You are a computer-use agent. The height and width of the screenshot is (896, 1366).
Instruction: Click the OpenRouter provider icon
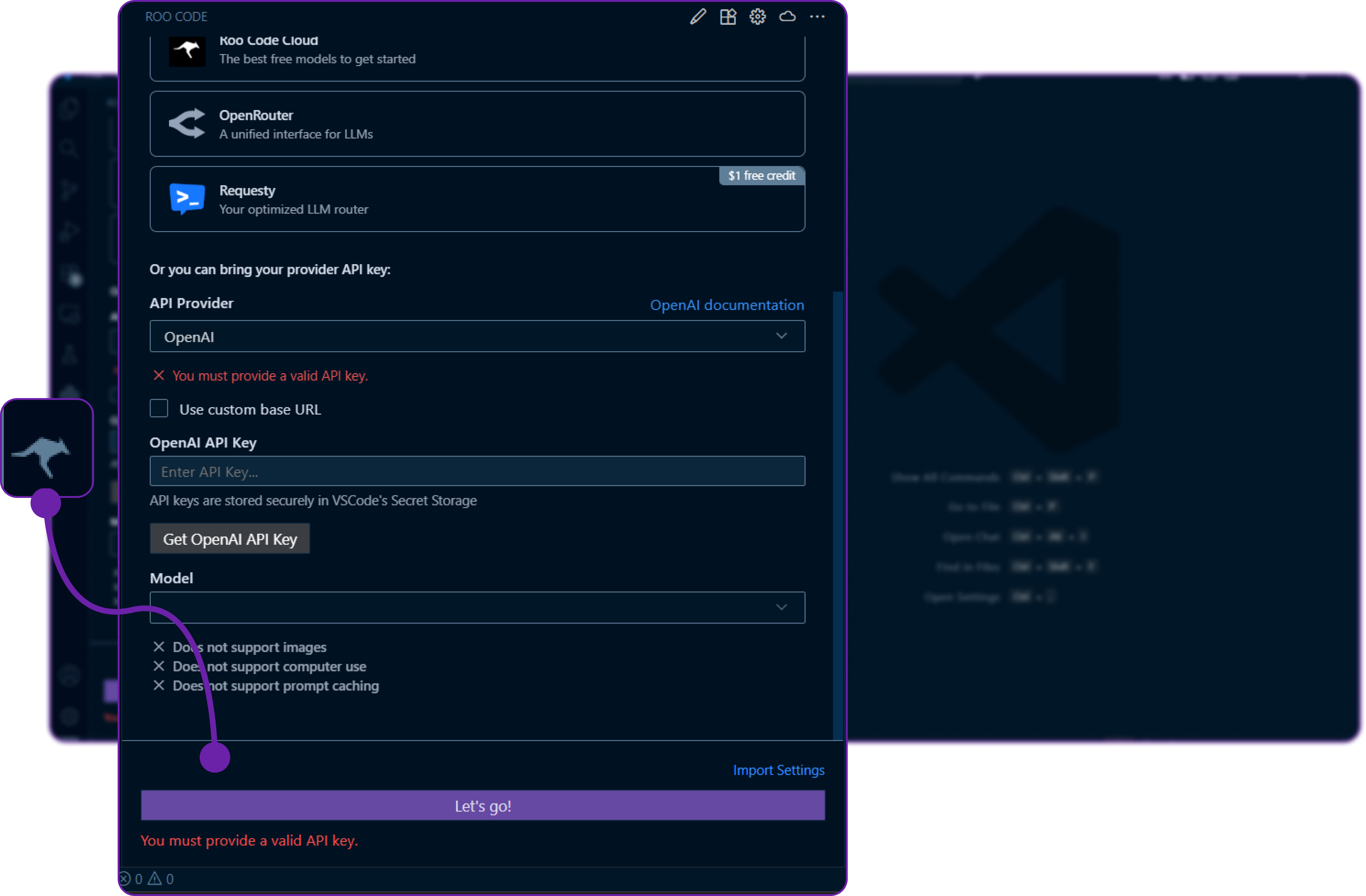[187, 123]
